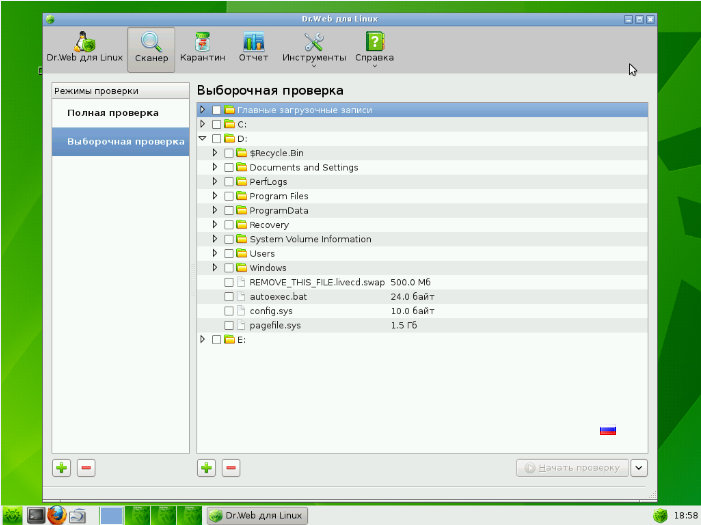Select the Сканер magnifier icon
The image size is (701, 525).
[x=151, y=42]
